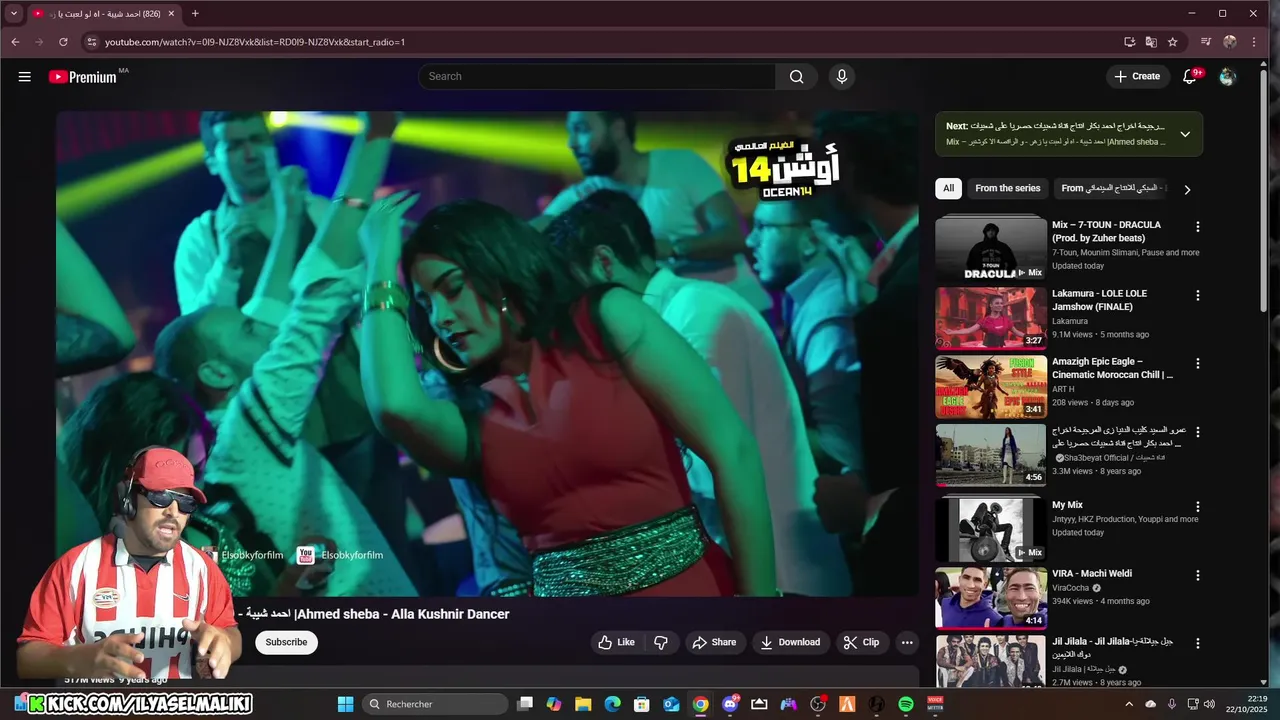Open Task View from the taskbar

point(525,704)
